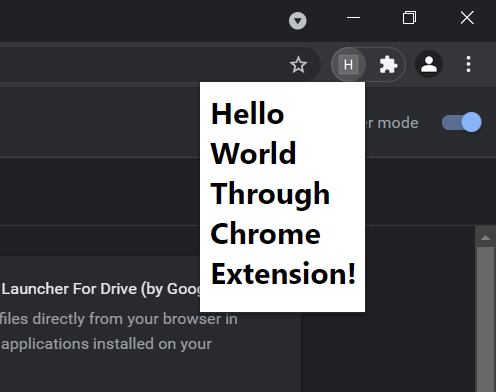
Task: Open the Extensions puzzle piece menu
Action: click(x=388, y=64)
